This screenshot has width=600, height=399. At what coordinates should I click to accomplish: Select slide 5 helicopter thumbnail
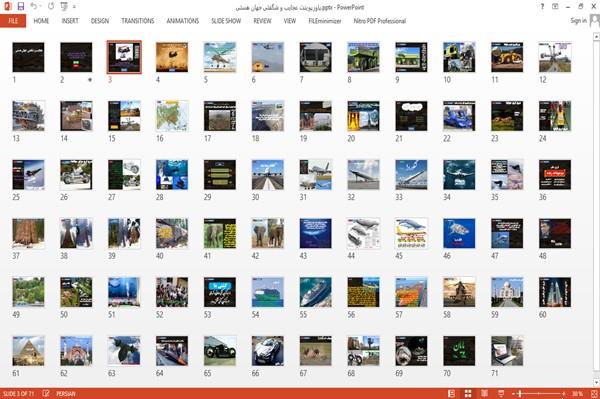click(220, 57)
